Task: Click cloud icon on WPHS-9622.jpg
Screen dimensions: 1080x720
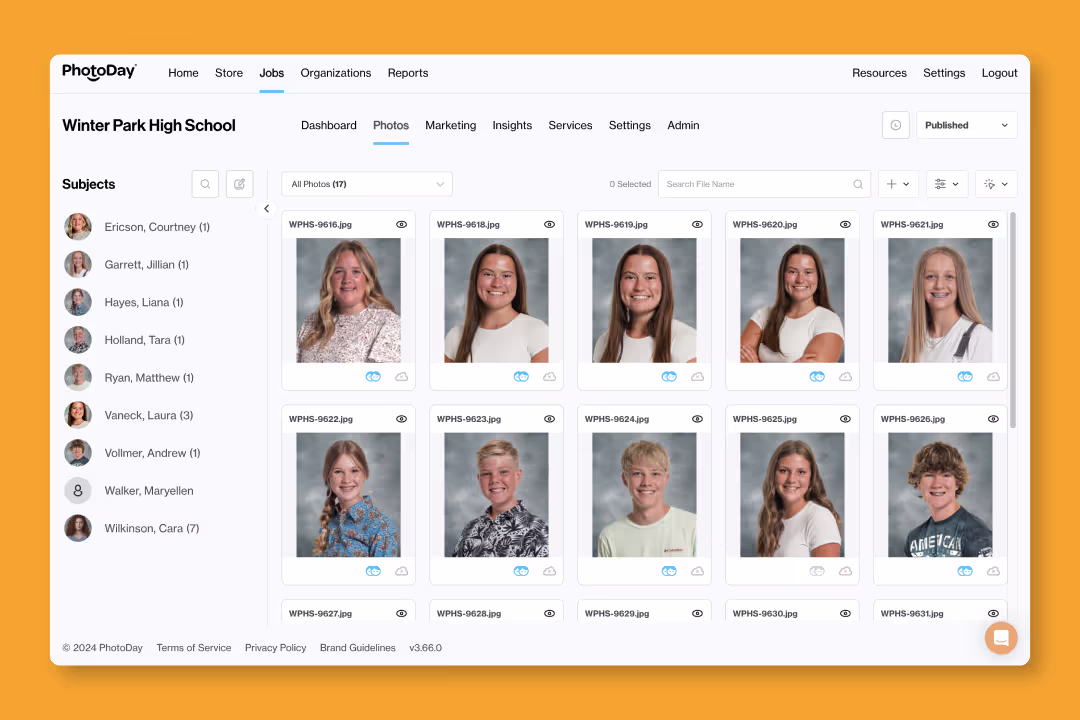Action: pyautogui.click(x=402, y=570)
